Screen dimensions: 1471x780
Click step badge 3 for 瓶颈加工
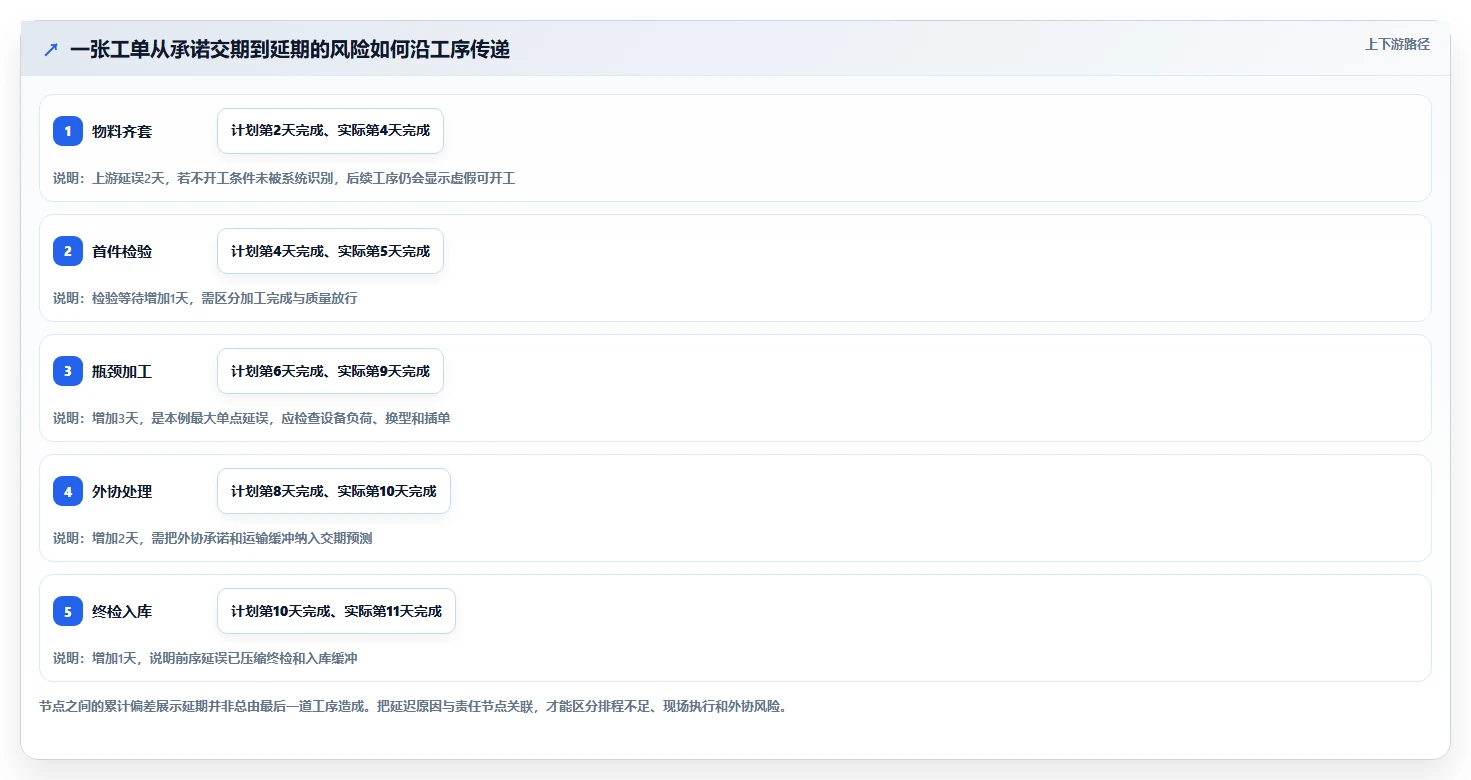68,371
